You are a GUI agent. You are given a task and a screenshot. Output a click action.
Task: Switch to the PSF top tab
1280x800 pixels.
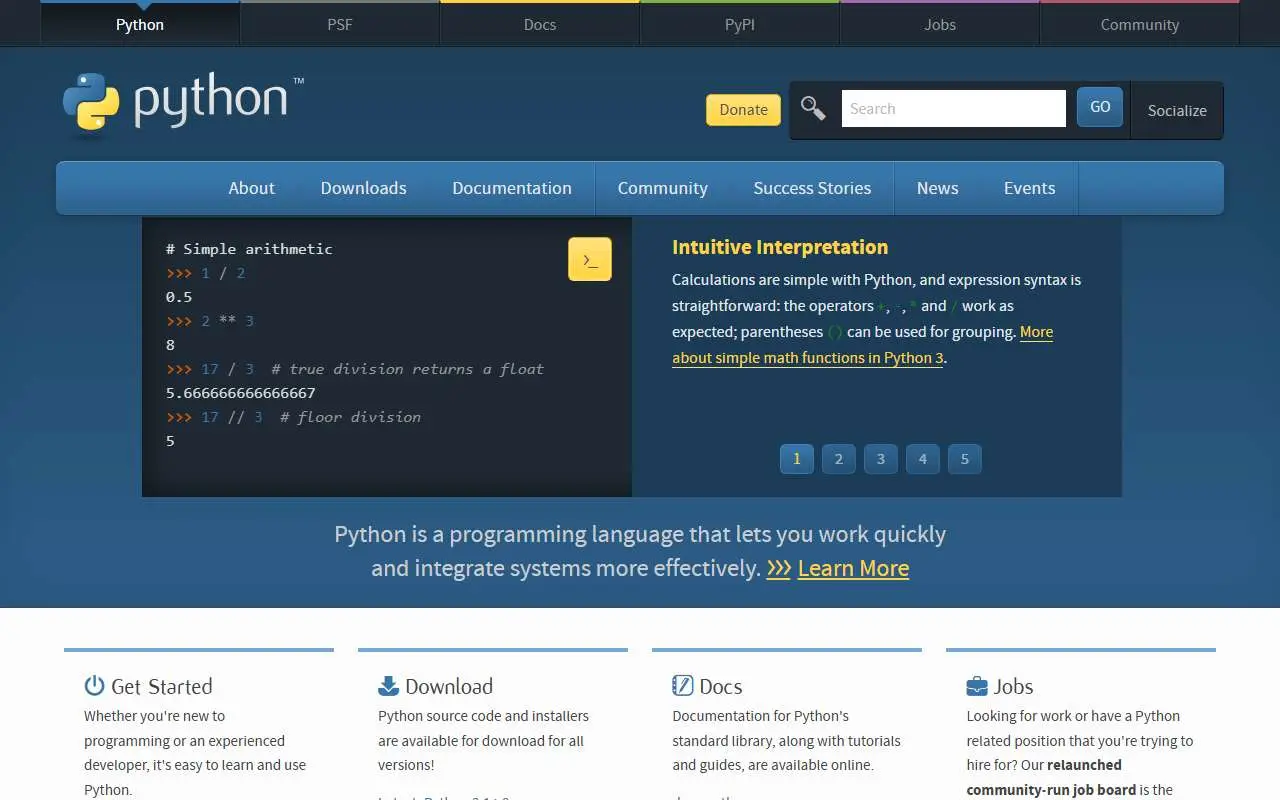[340, 24]
